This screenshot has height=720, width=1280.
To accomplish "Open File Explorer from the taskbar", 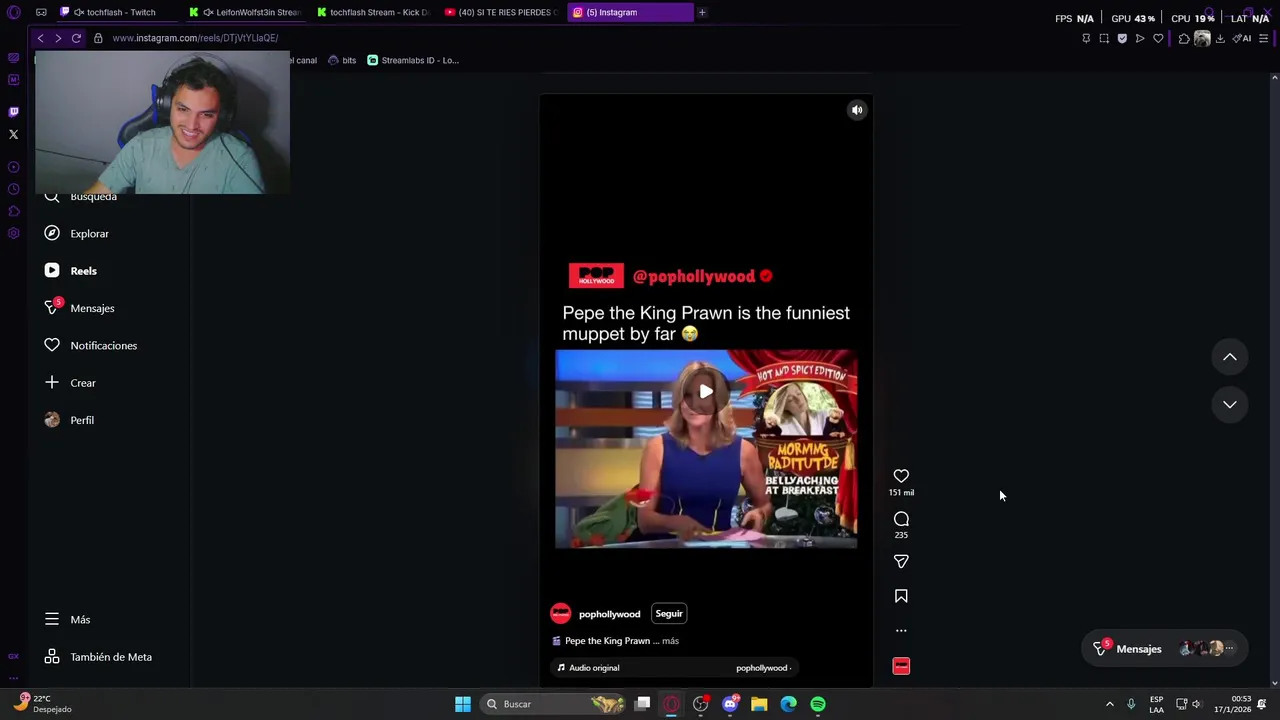I will [x=759, y=704].
